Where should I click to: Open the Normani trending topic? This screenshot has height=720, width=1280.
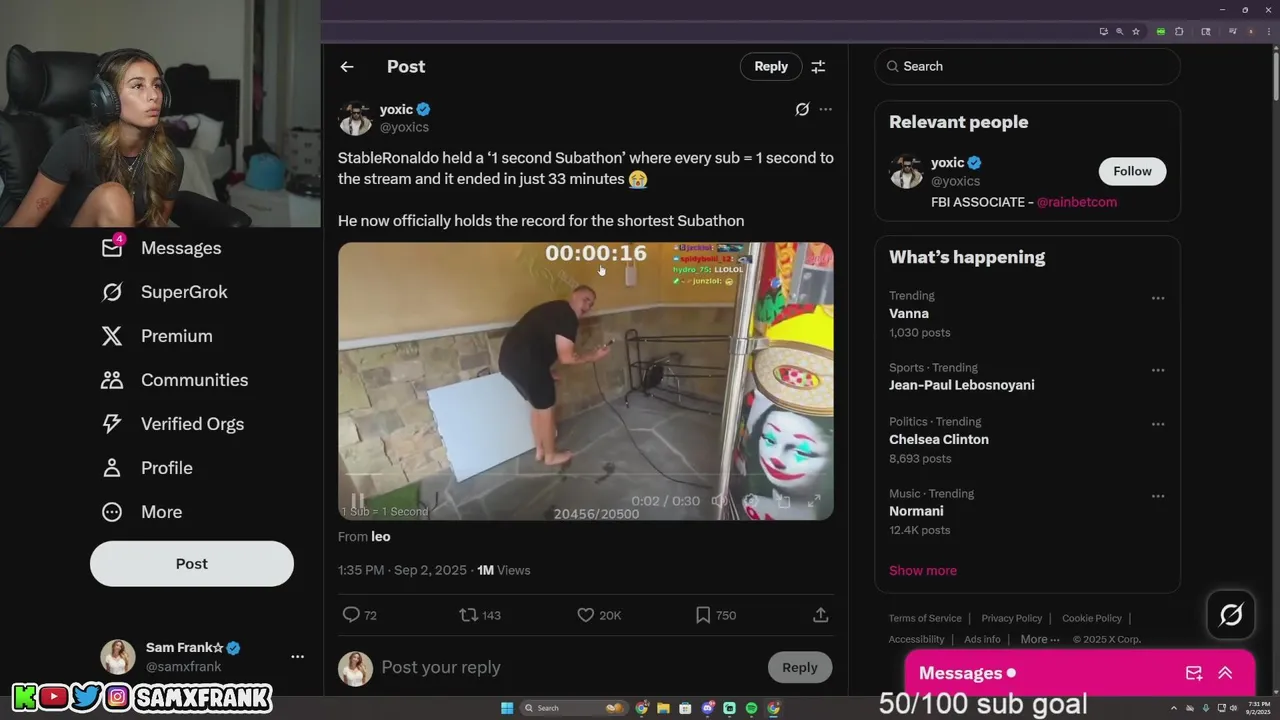[x=916, y=512]
